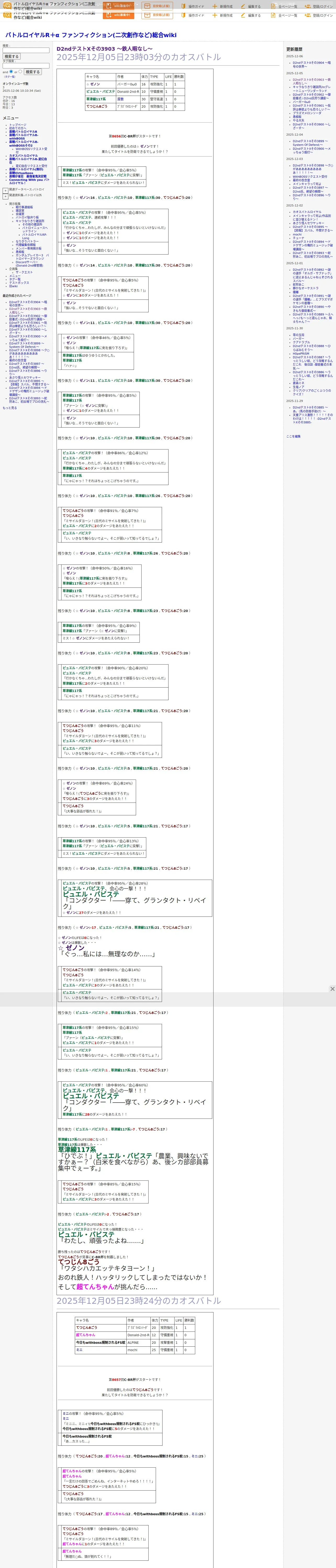Focus the keyword 検索 input field
Image resolution: width=336 pixels, height=1568 pixels.
point(26,50)
